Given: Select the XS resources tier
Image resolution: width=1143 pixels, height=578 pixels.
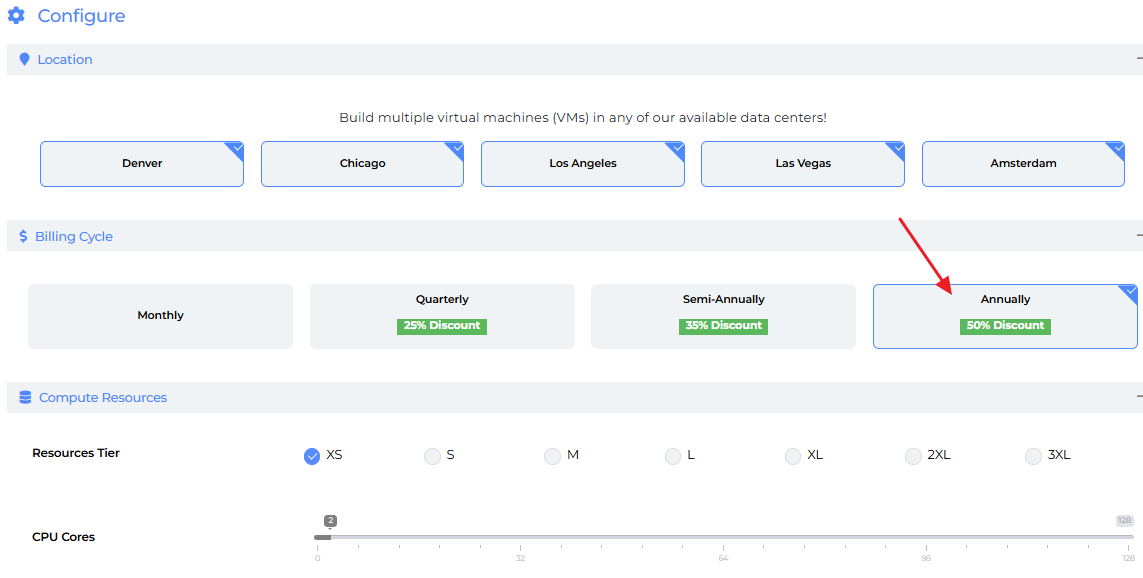Looking at the screenshot, I should tap(312, 456).
